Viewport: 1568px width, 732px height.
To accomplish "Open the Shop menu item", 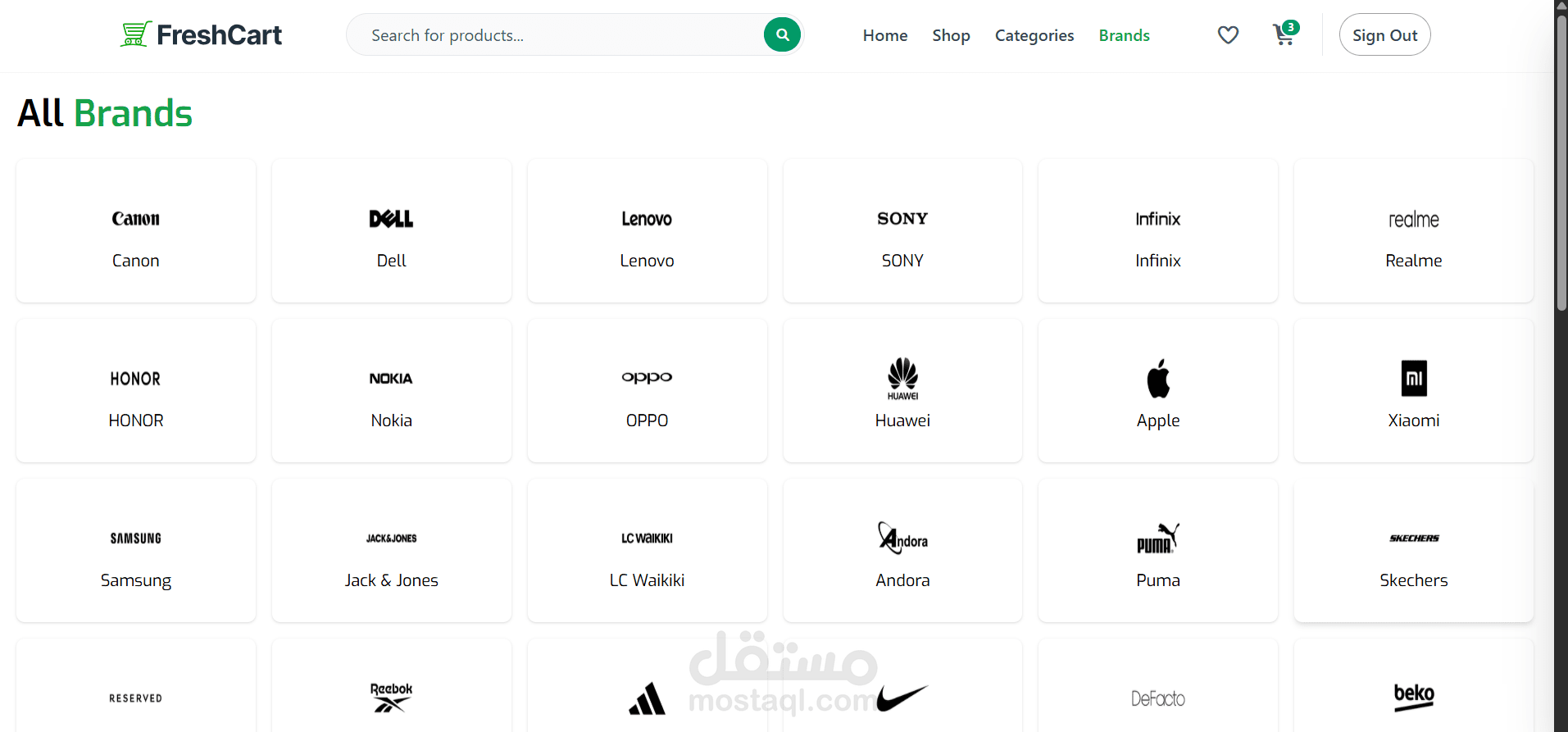I will point(951,35).
